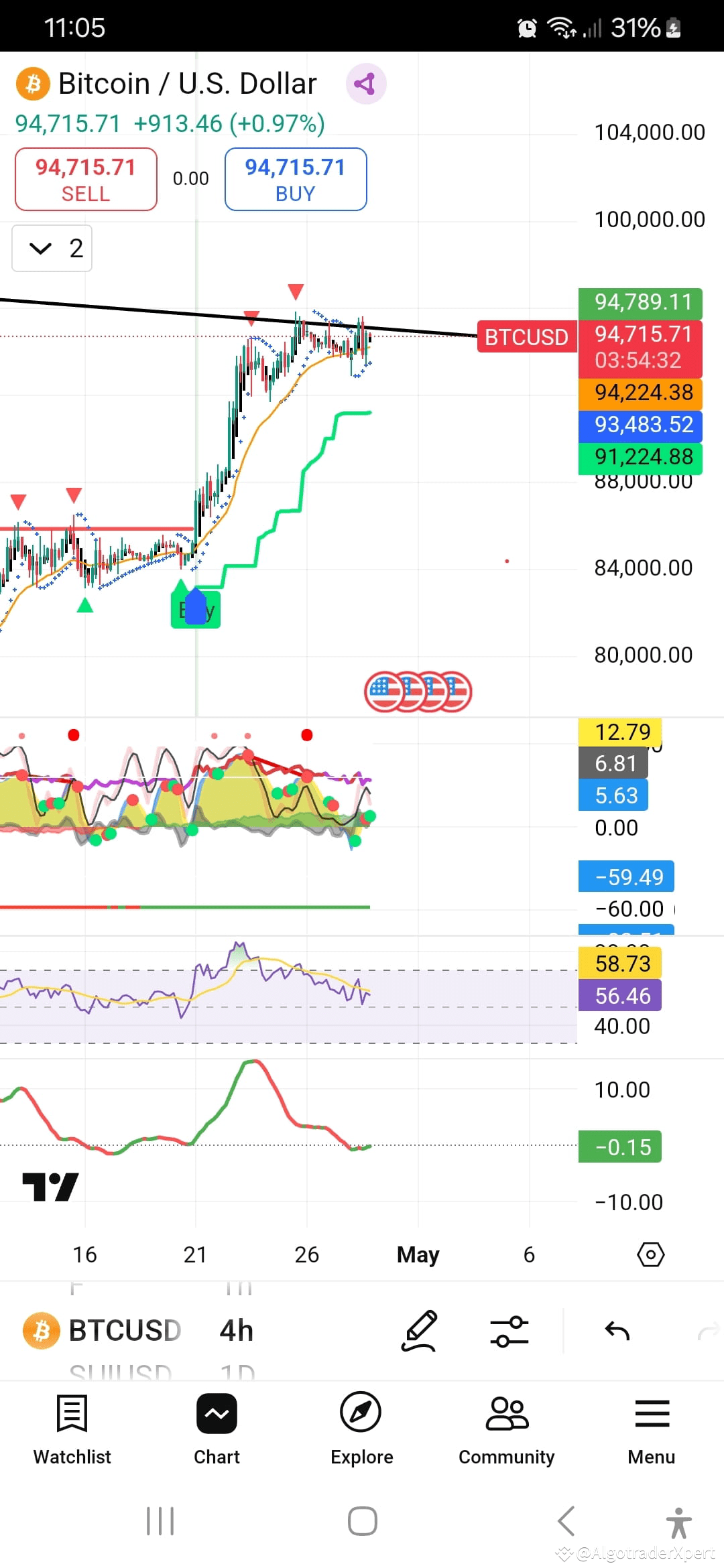Tap the US economic events flag cluster
Screen dimensions: 724x1568
point(418,692)
